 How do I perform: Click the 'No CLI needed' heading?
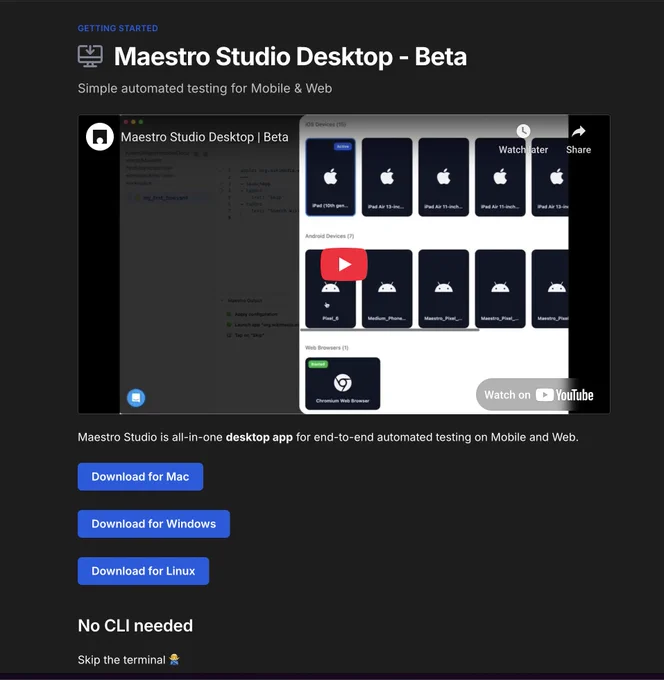(135, 626)
